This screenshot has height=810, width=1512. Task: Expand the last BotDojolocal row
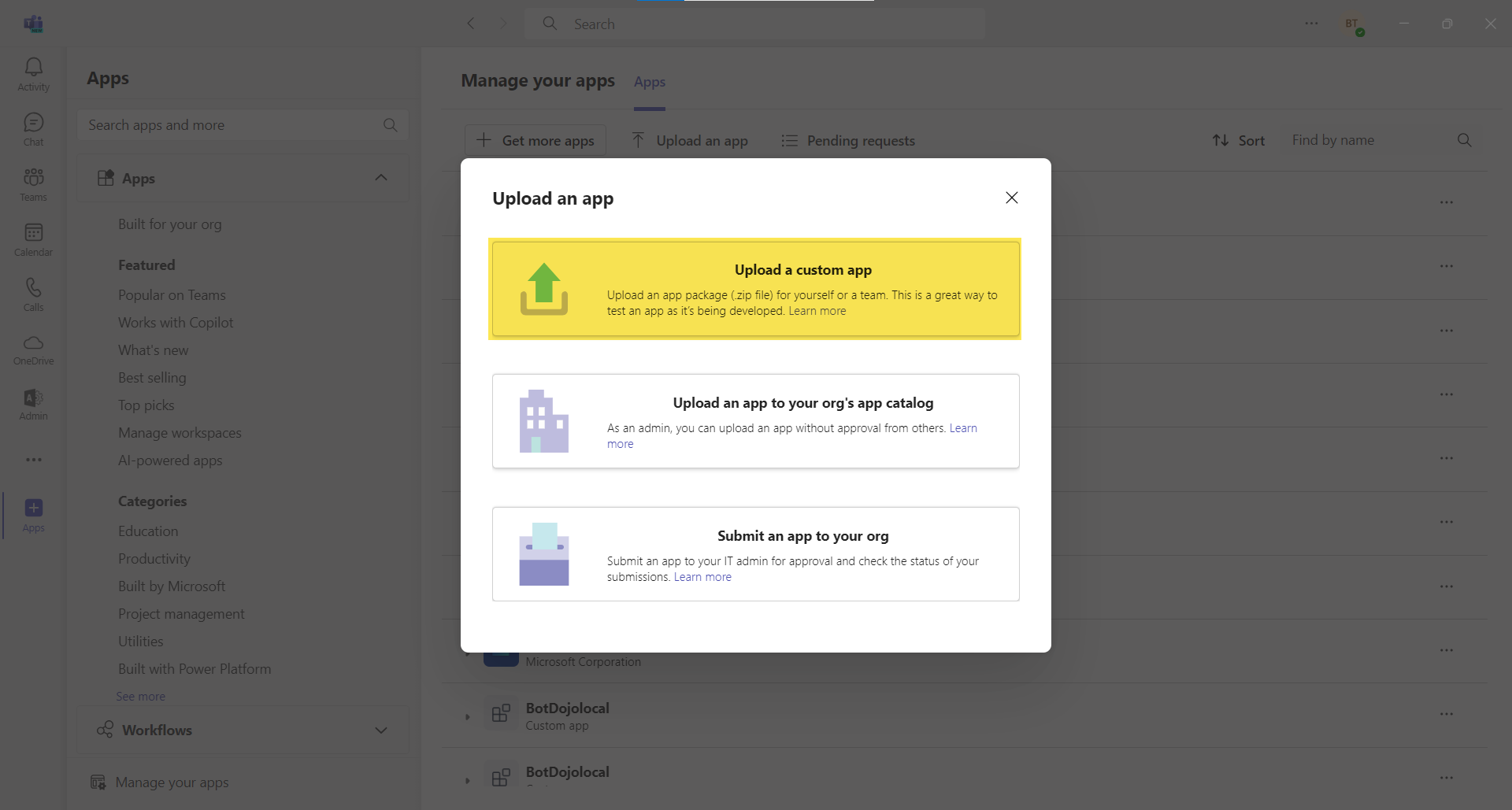click(468, 780)
